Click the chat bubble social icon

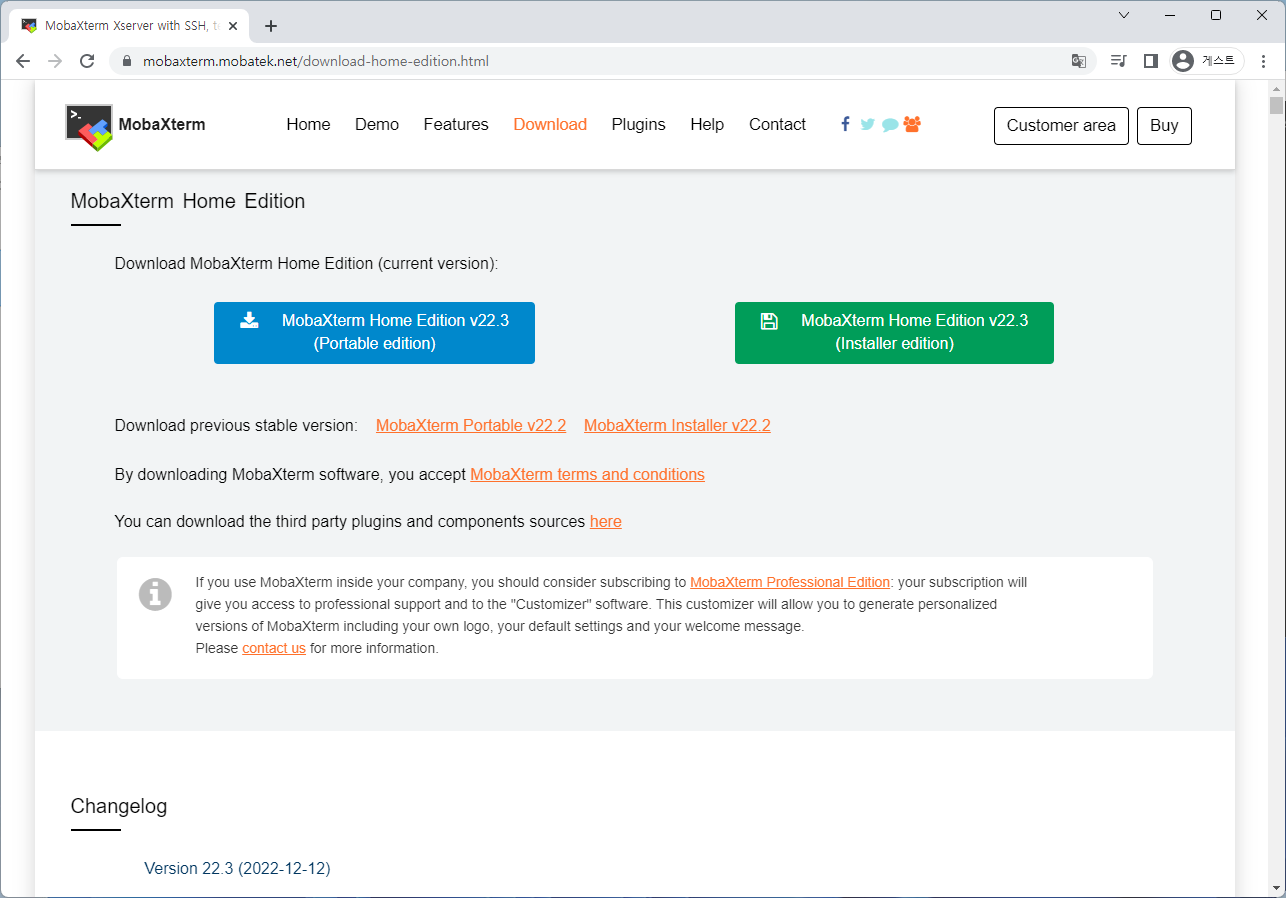(x=889, y=124)
